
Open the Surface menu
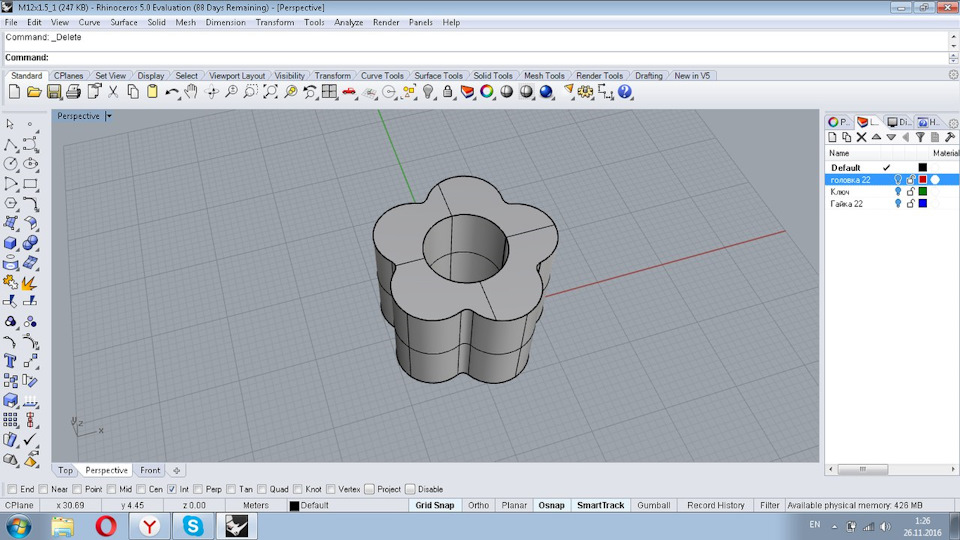124,22
